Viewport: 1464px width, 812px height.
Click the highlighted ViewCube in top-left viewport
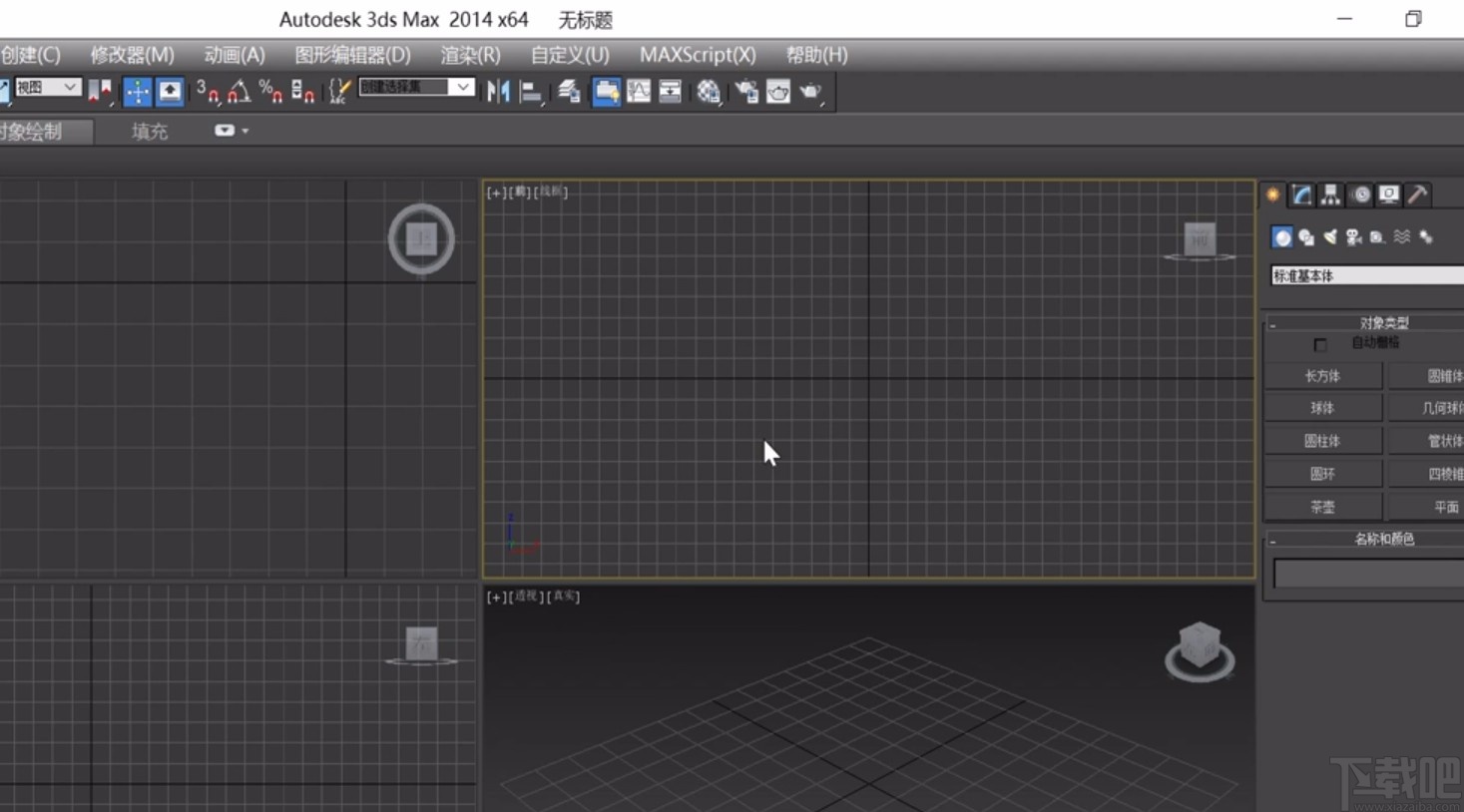tap(421, 239)
